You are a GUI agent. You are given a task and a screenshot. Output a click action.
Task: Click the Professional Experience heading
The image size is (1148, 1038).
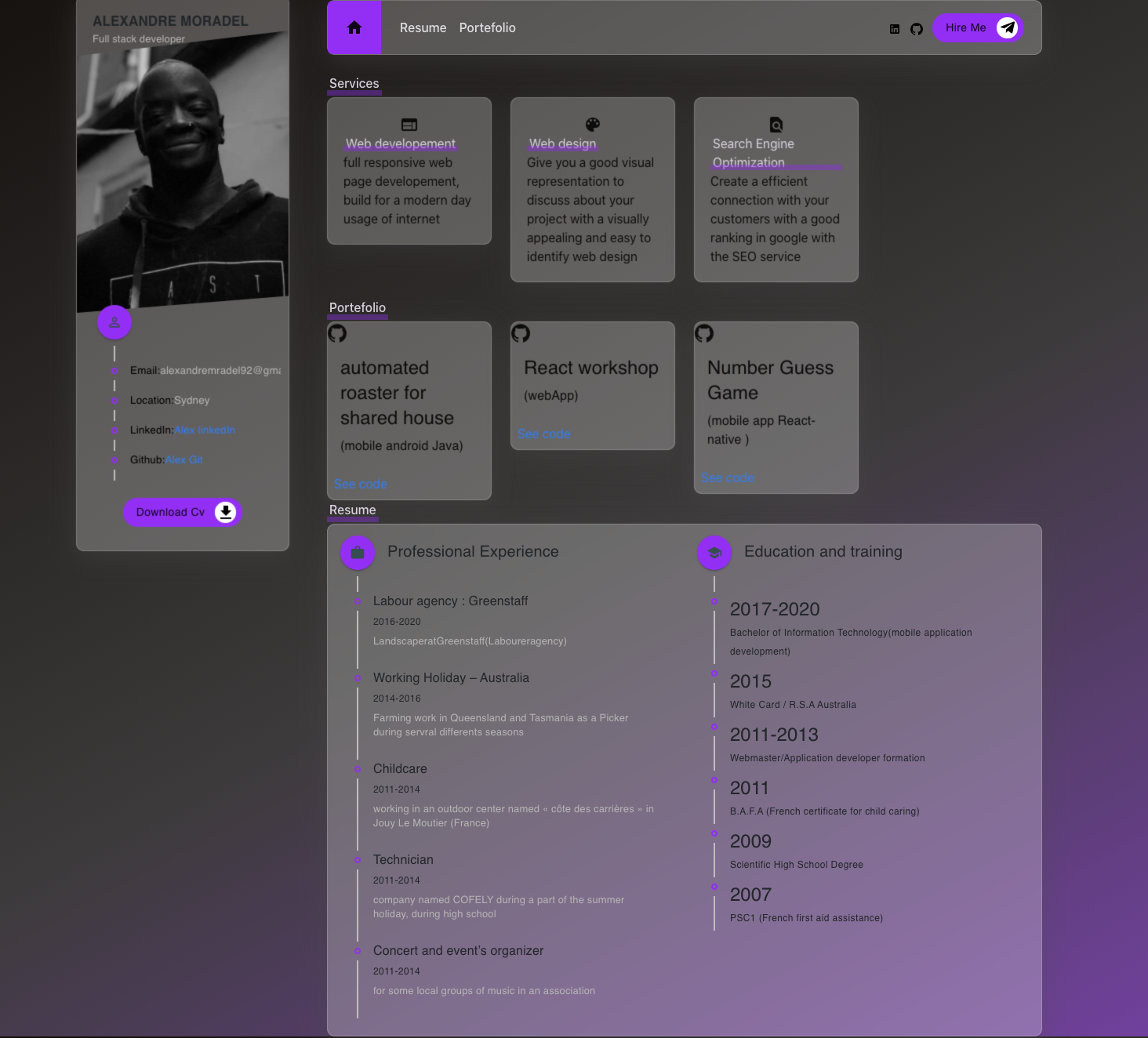click(x=473, y=552)
